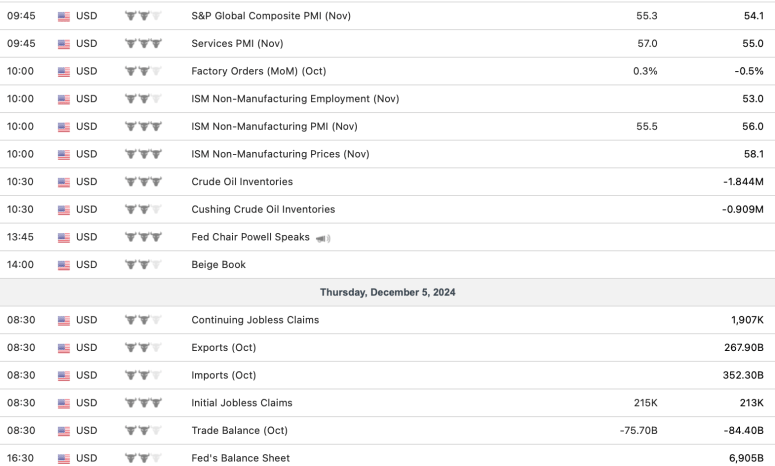Open Crude Oil Inventories event
775x466 pixels.
[x=242, y=182]
